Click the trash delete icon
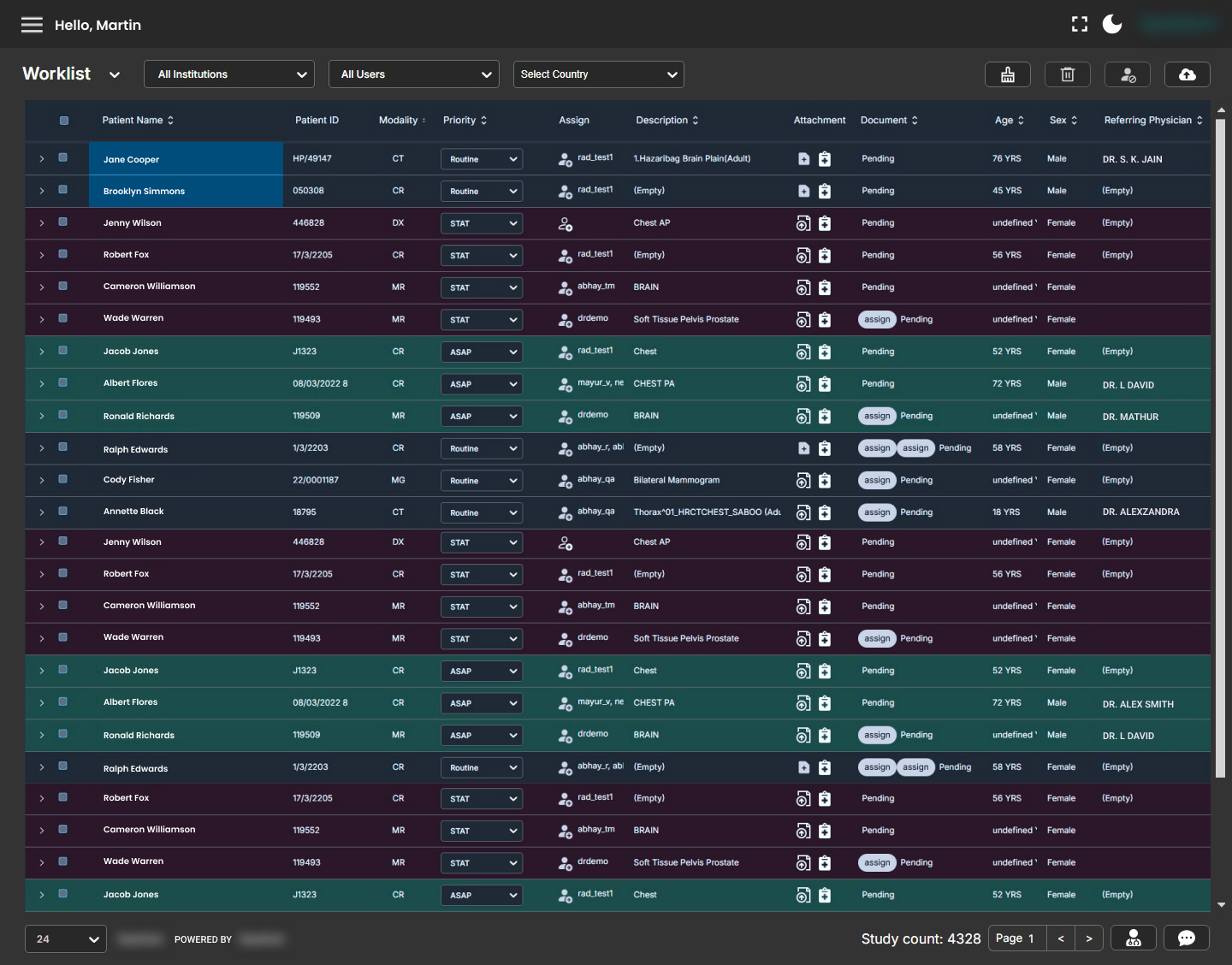Image resolution: width=1232 pixels, height=965 pixels. pyautogui.click(x=1068, y=74)
